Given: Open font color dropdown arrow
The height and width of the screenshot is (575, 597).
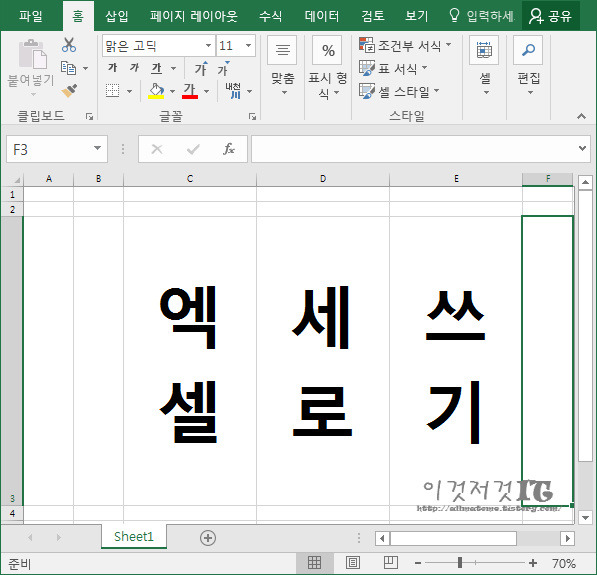Looking at the screenshot, I should (206, 91).
